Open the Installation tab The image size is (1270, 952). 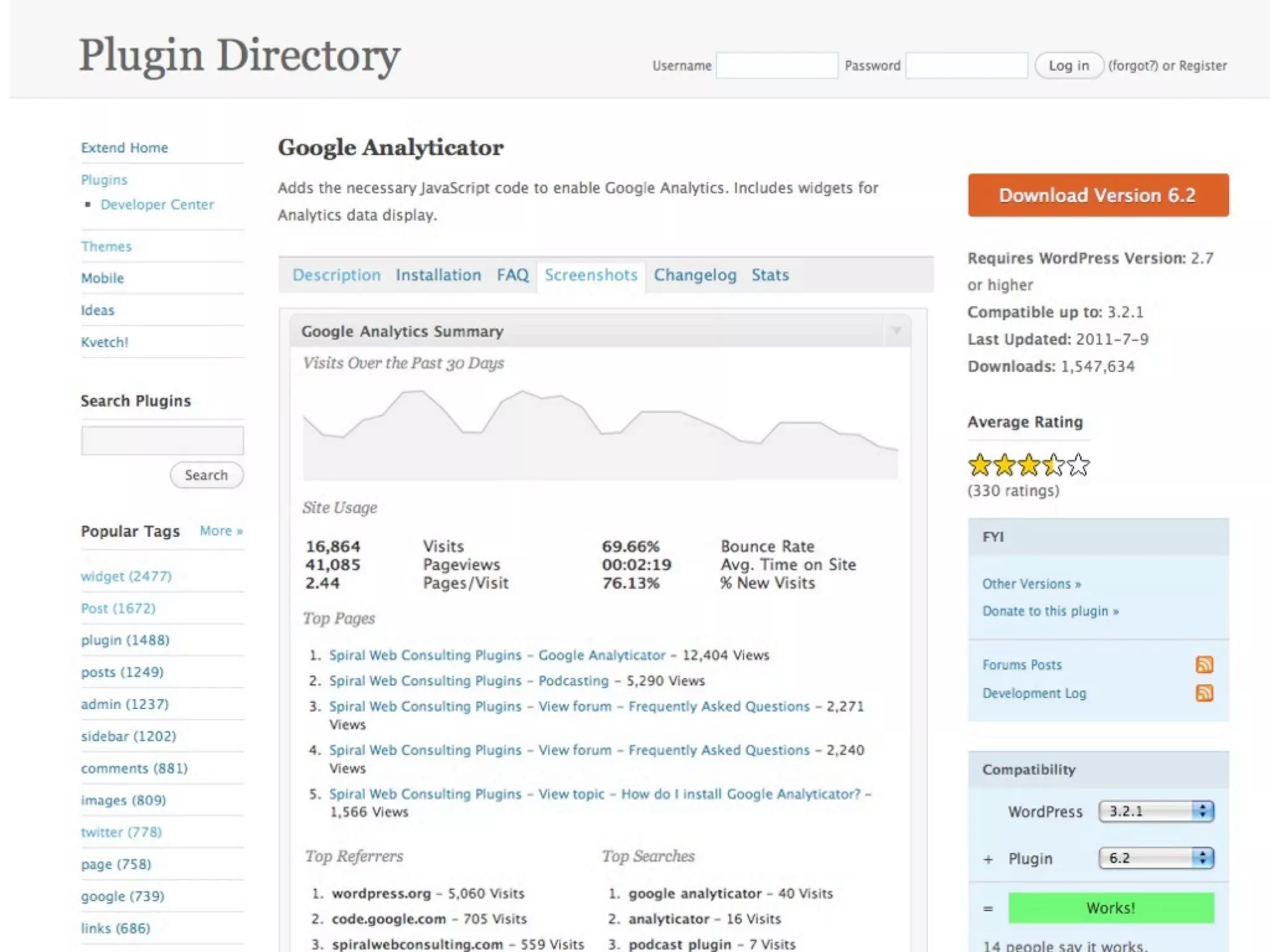coord(438,275)
